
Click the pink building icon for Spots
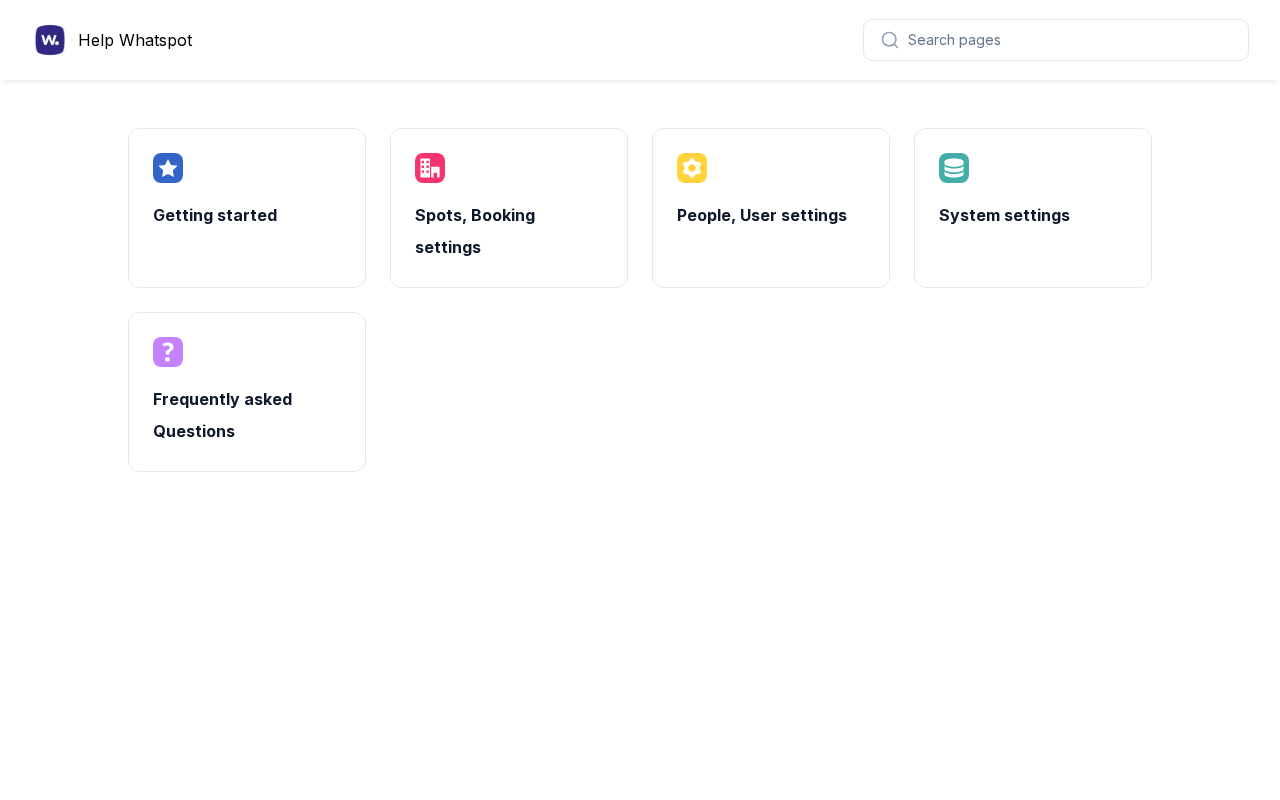click(430, 168)
